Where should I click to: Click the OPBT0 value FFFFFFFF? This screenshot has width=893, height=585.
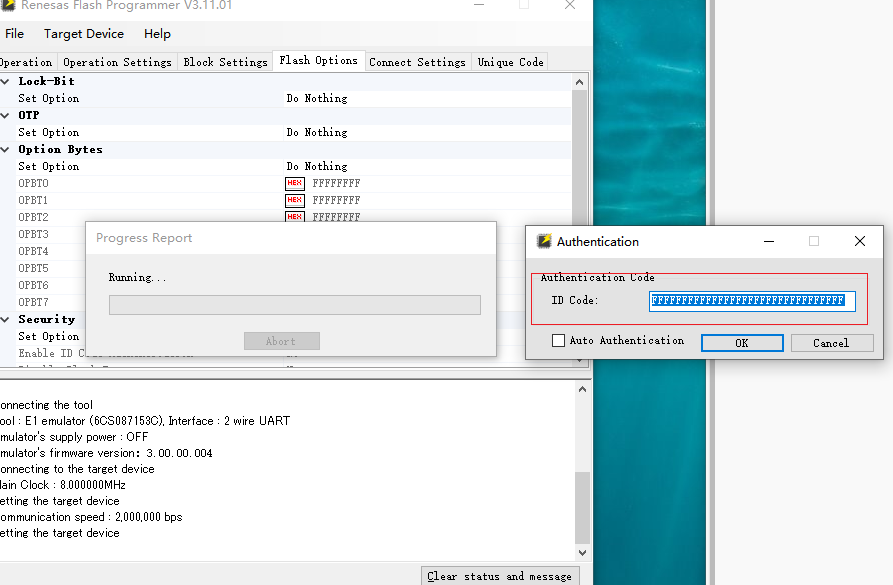coord(336,183)
